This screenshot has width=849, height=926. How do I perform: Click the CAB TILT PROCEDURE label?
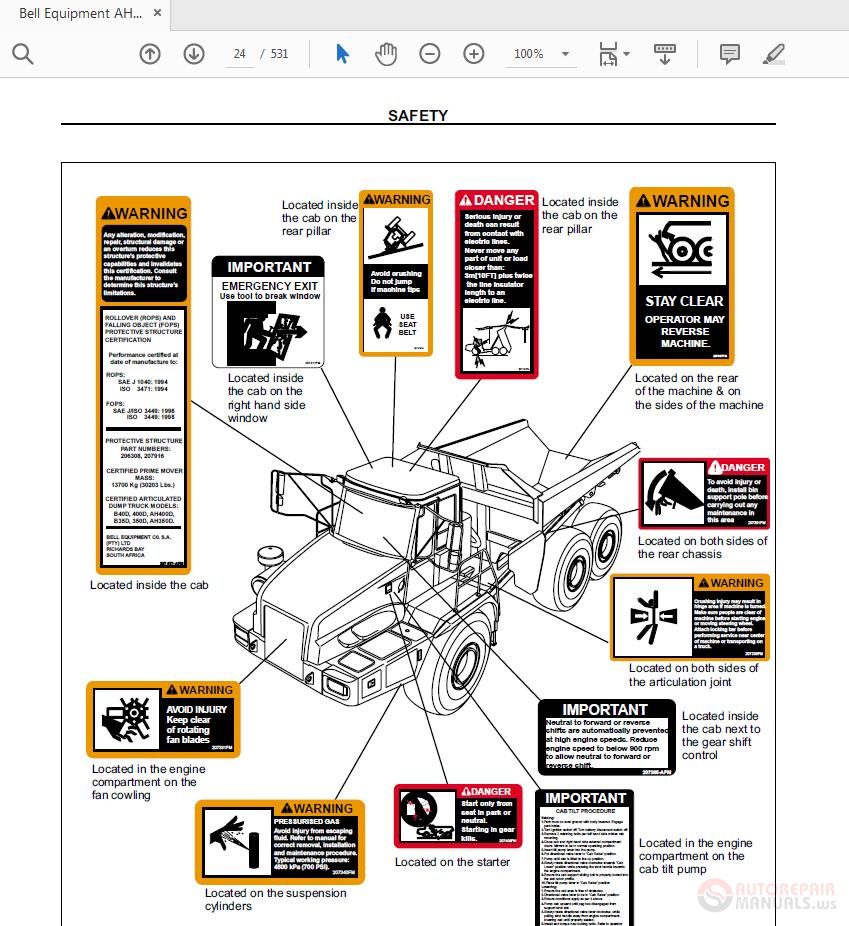coord(584,857)
